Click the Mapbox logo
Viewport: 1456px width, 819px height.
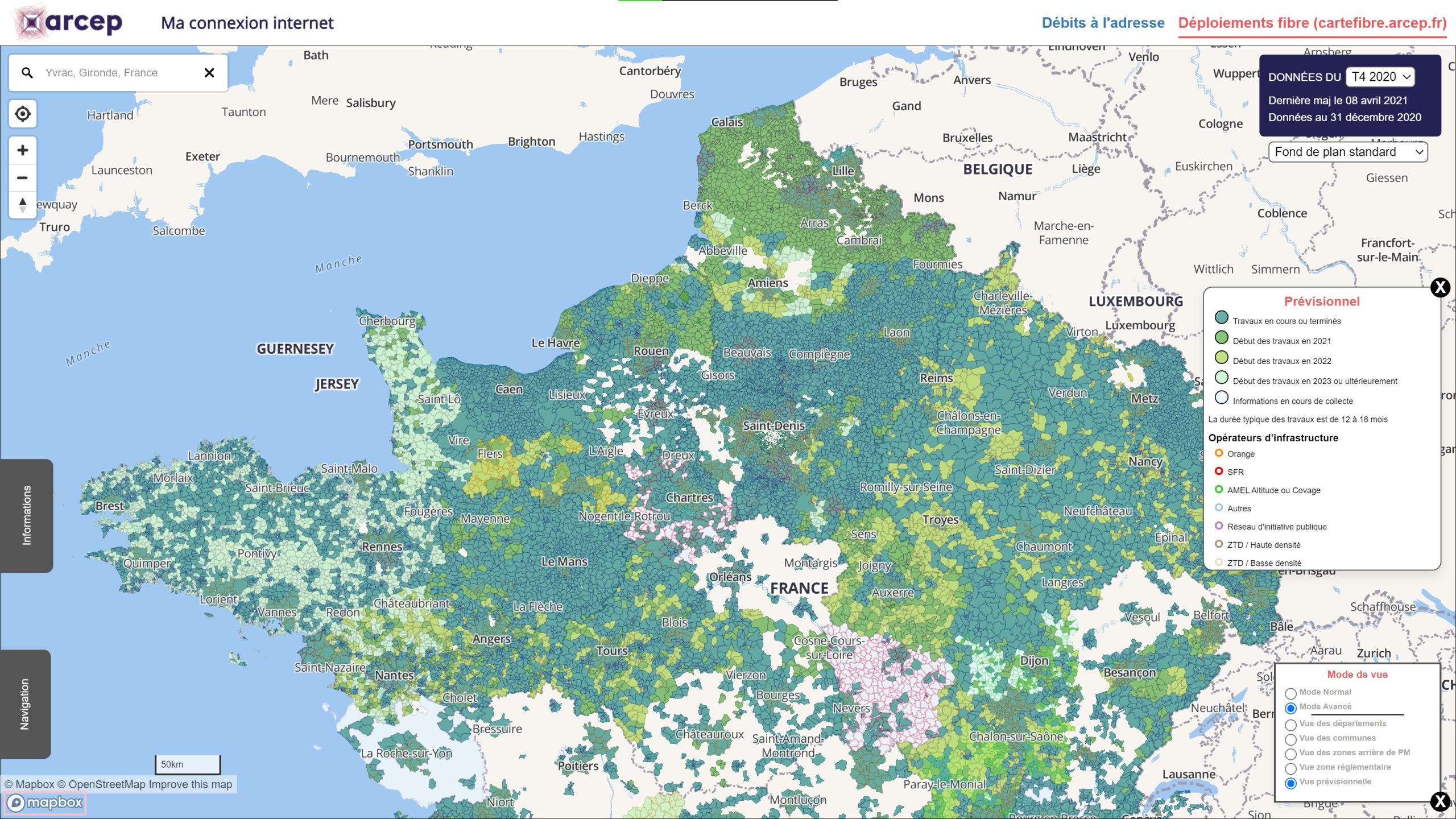(45, 803)
